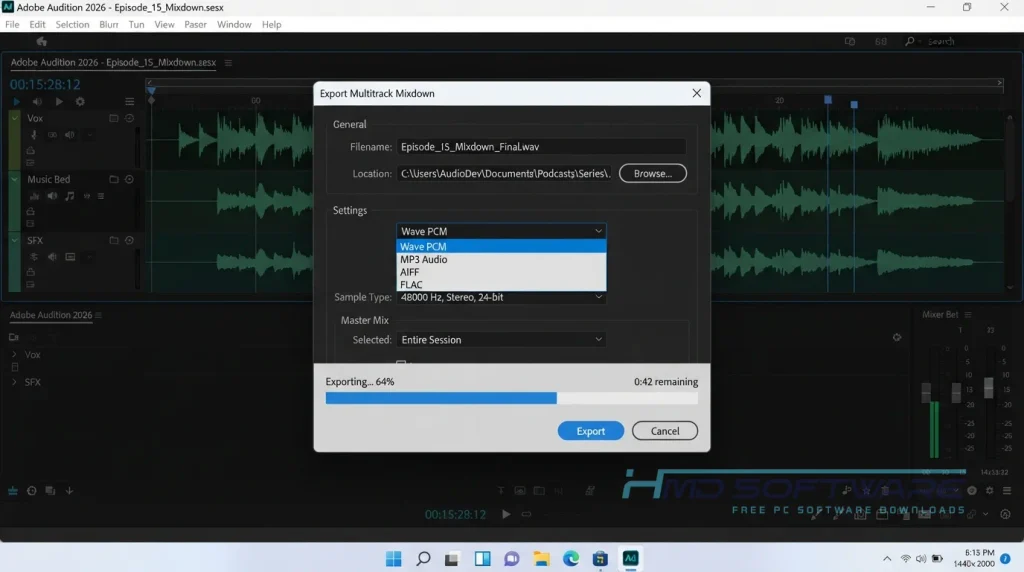The height and width of the screenshot is (572, 1024).
Task: Open the Help menu
Action: [272, 24]
